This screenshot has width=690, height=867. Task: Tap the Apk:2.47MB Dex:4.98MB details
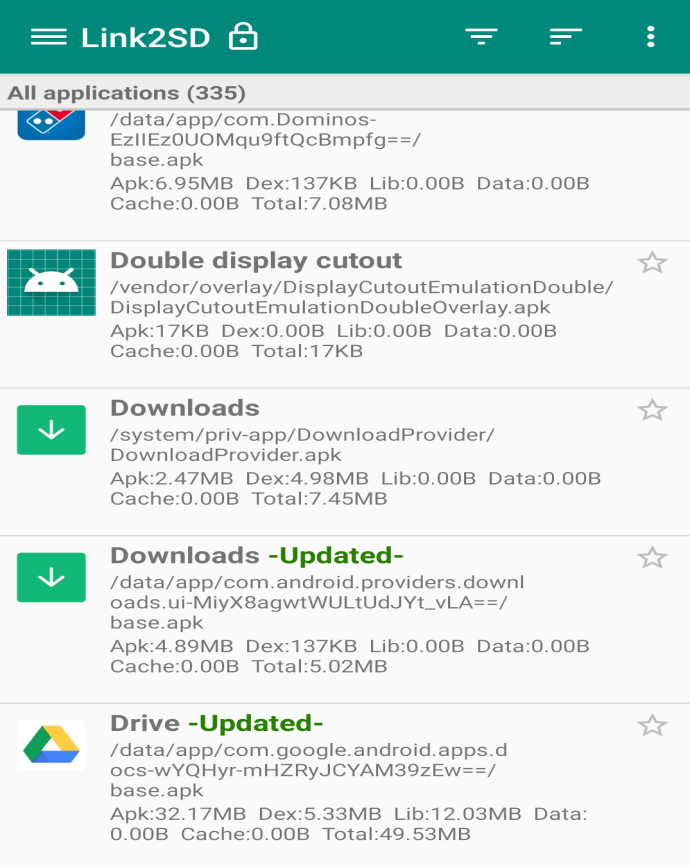click(356, 478)
